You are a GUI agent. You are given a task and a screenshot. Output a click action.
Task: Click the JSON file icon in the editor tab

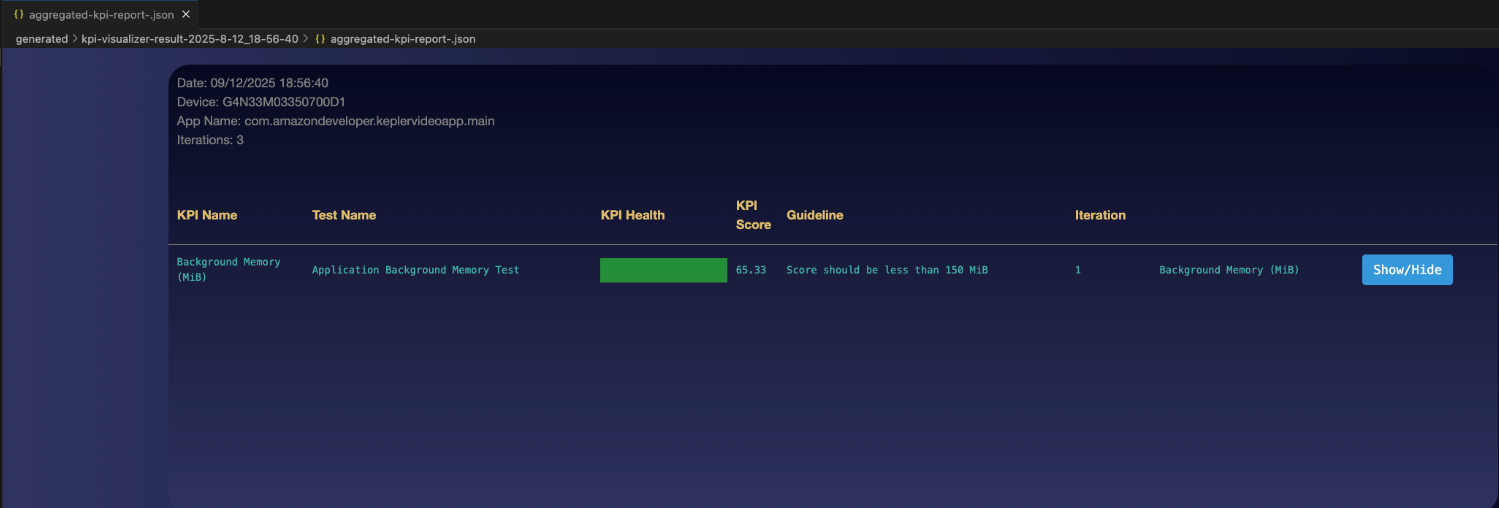click(x=19, y=14)
